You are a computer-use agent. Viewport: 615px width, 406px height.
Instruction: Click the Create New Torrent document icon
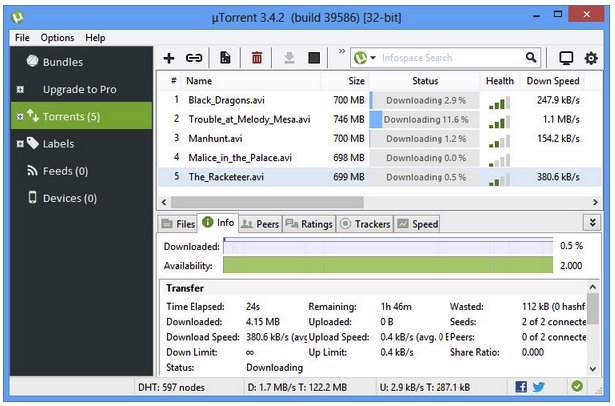tap(225, 58)
